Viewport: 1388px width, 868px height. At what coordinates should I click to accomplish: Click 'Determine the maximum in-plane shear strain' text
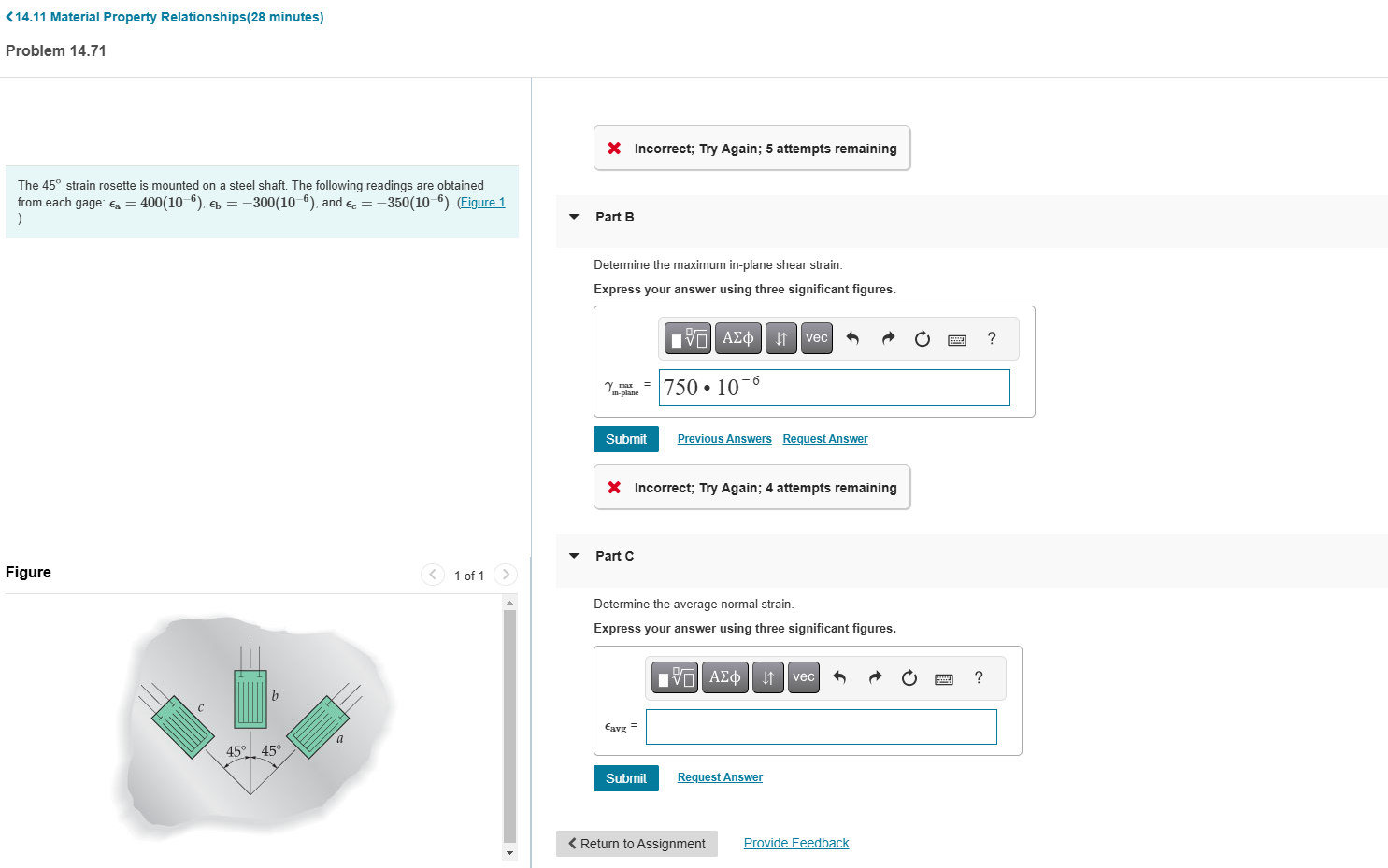coord(718,265)
